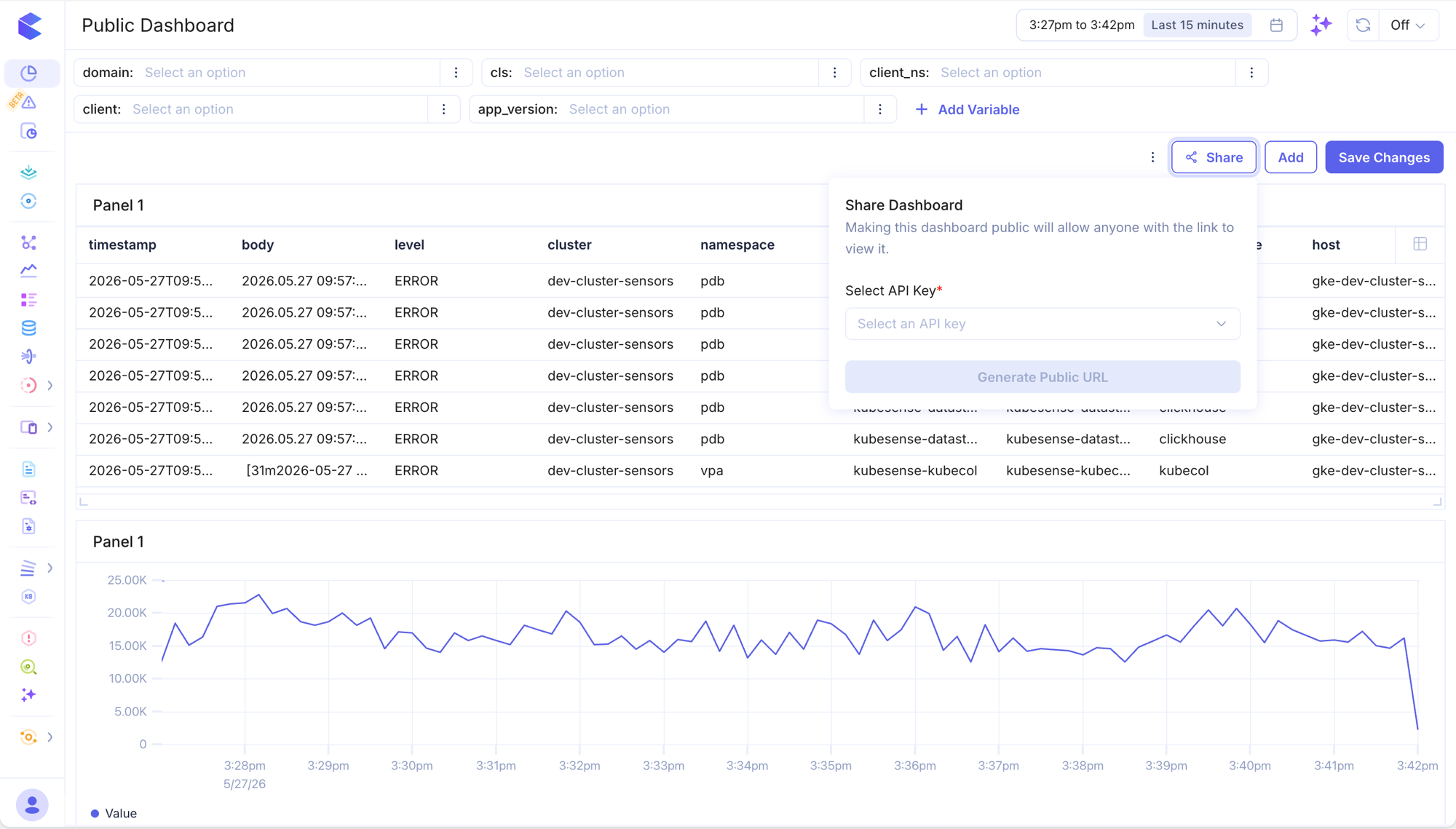Screen dimensions: 1456x829
Task: Open the scheduled reports sidebar icon
Action: [29, 132]
